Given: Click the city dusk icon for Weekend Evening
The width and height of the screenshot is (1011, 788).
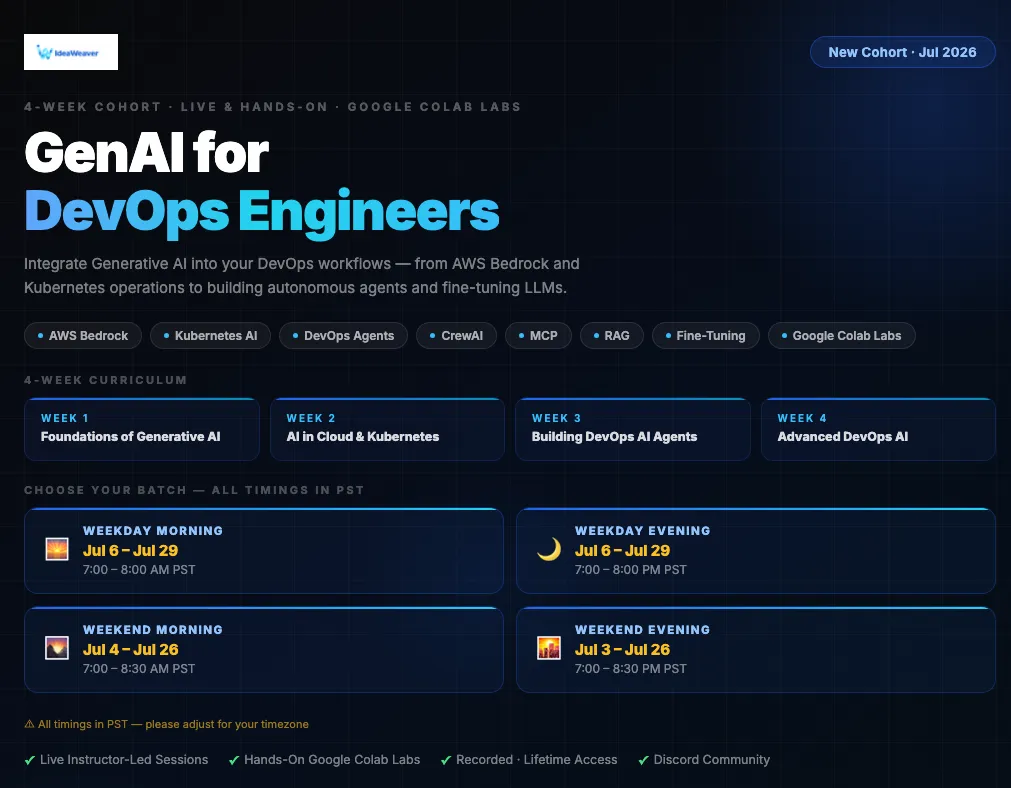Looking at the screenshot, I should pos(549,648).
